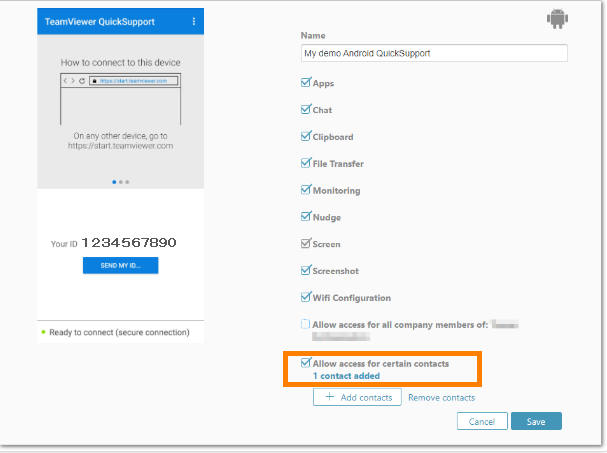Open the 1 contact added link
The image size is (607, 453).
tap(346, 376)
